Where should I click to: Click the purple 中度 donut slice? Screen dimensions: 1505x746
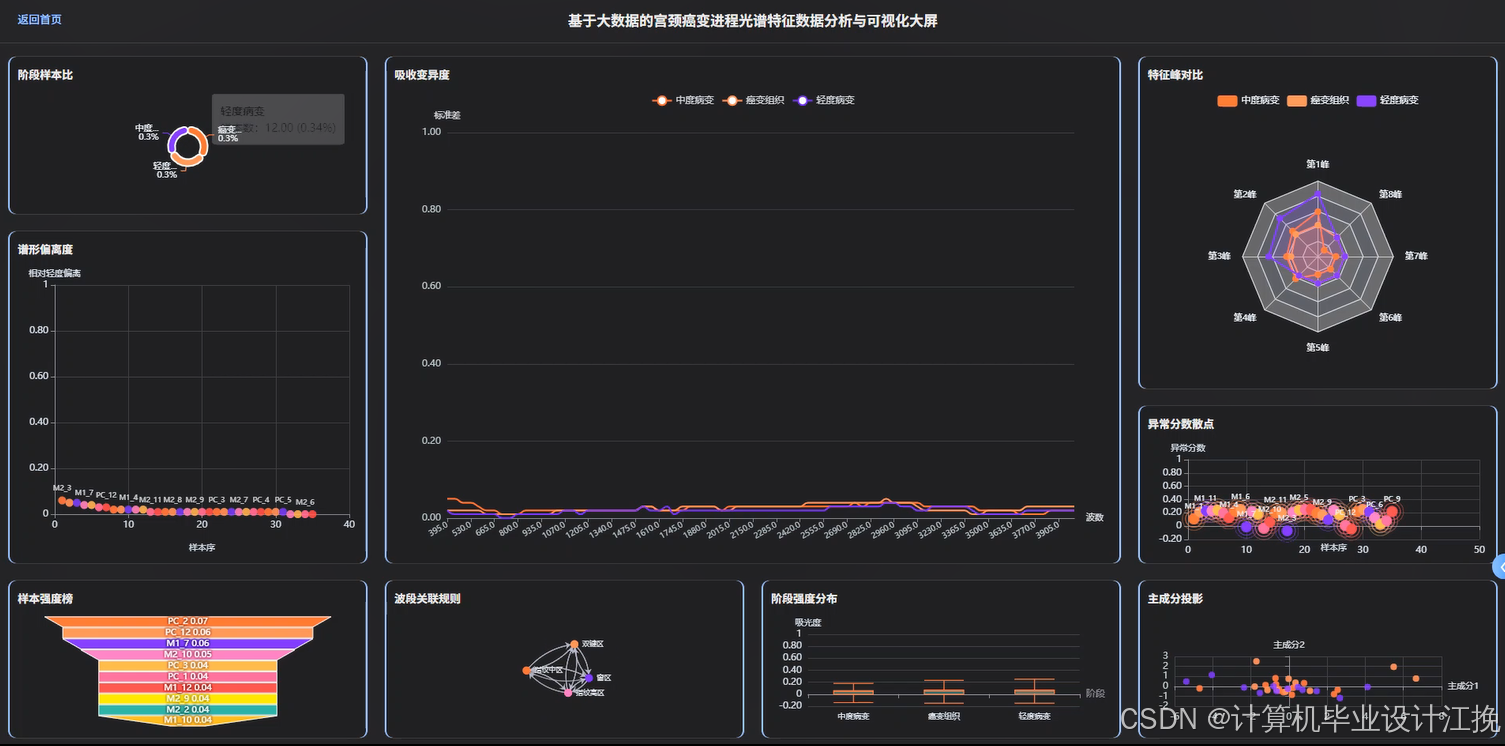(175, 140)
